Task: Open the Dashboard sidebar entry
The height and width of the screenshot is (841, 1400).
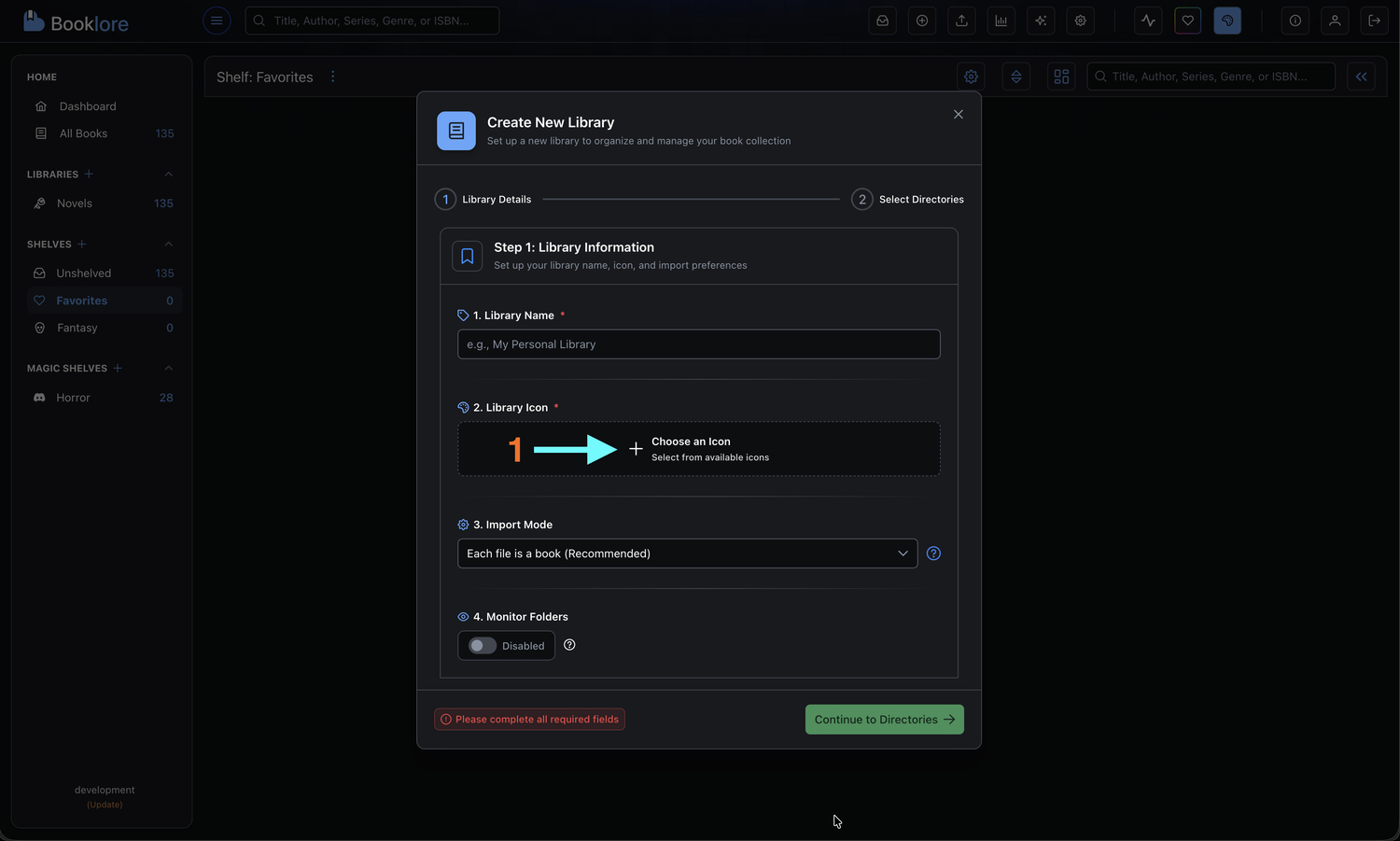Action: (87, 105)
